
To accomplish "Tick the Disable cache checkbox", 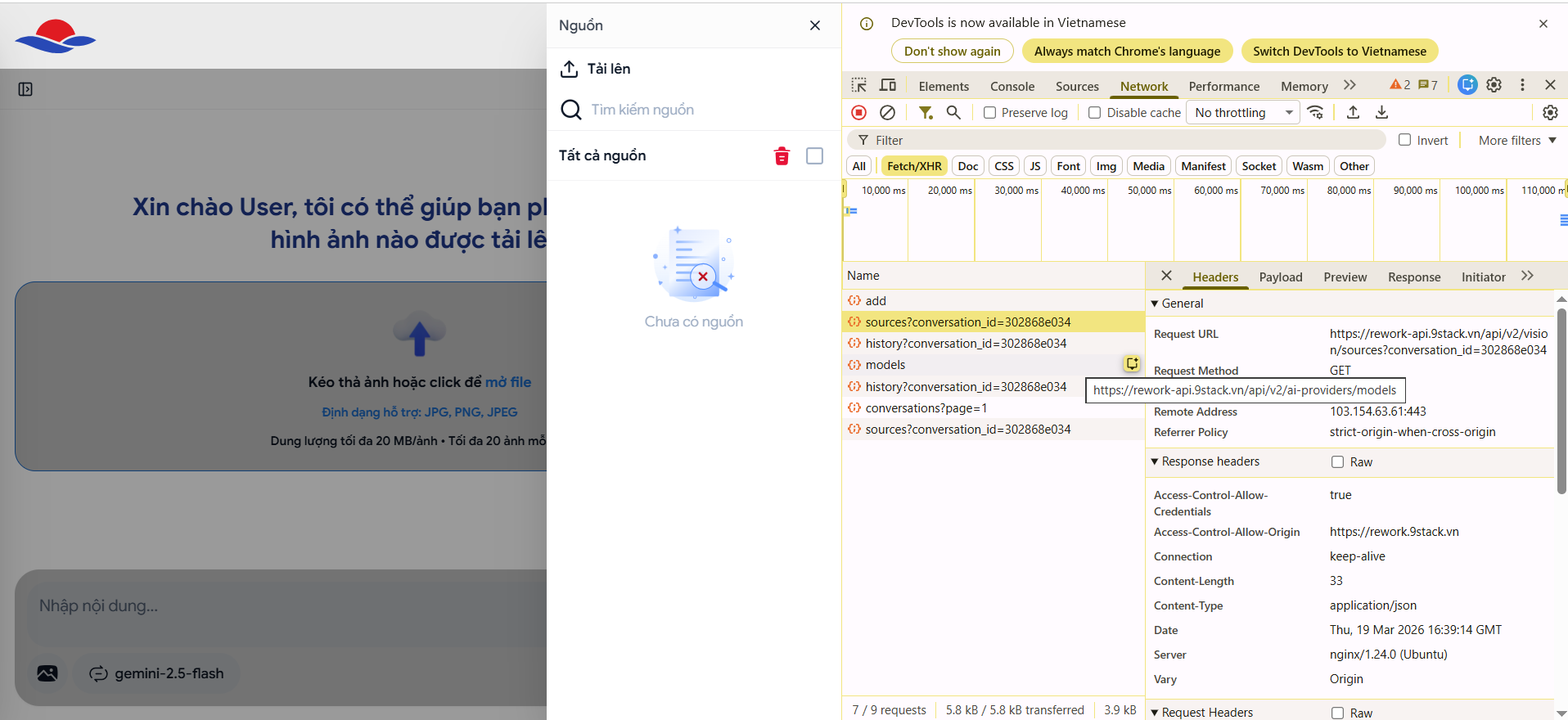I will click(1094, 113).
